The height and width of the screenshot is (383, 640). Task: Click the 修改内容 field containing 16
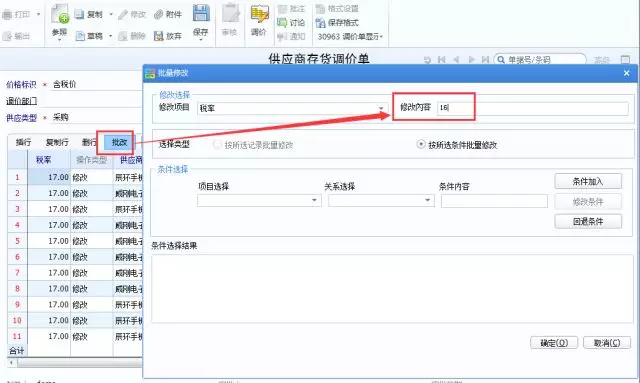coord(532,108)
